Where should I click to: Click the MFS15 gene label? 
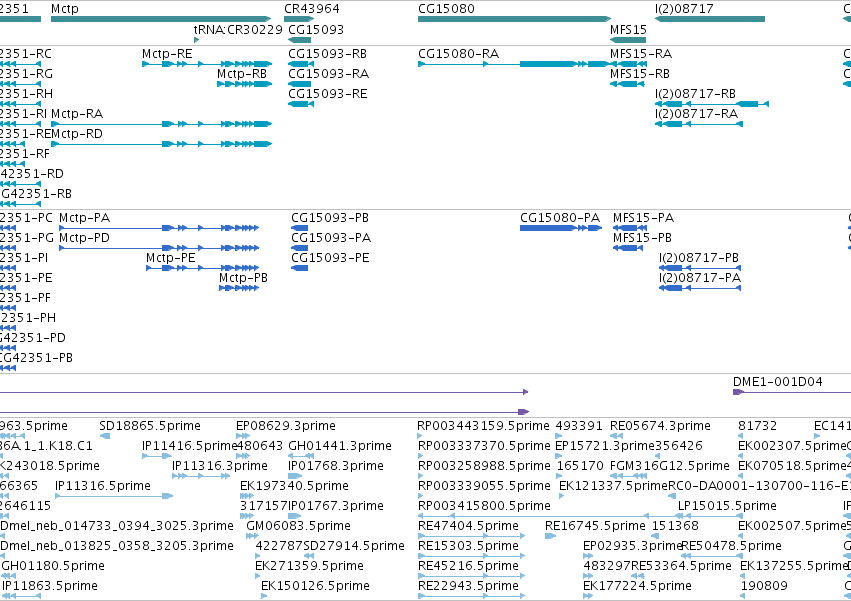pyautogui.click(x=628, y=29)
